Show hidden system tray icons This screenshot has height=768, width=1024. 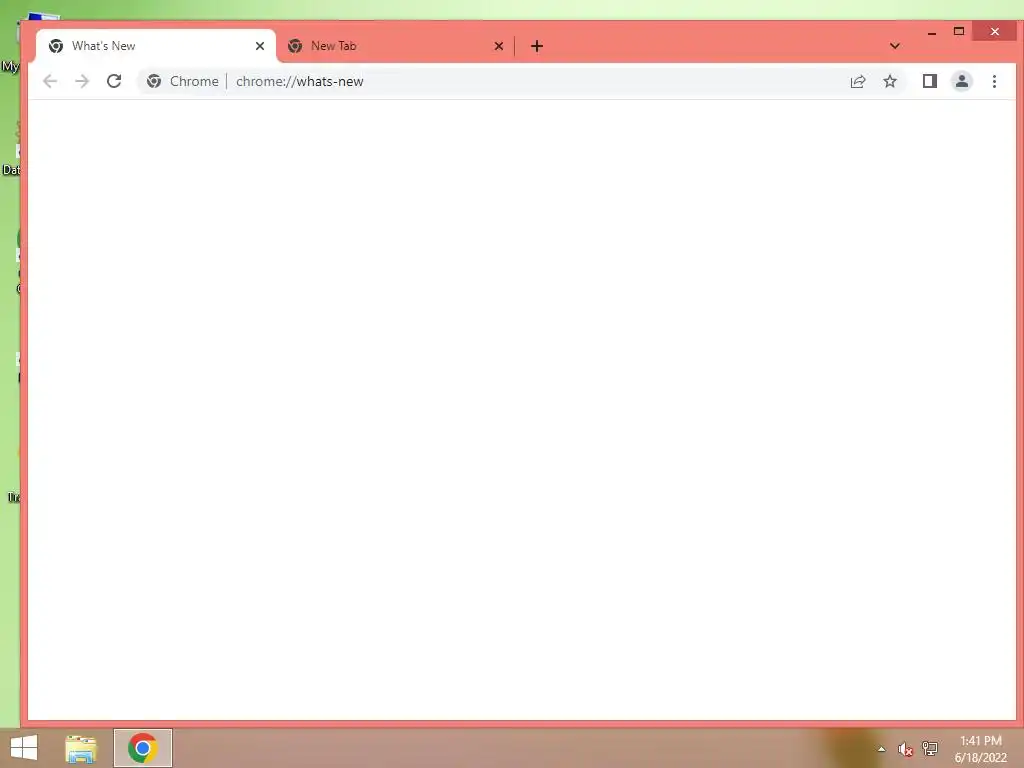(x=881, y=749)
